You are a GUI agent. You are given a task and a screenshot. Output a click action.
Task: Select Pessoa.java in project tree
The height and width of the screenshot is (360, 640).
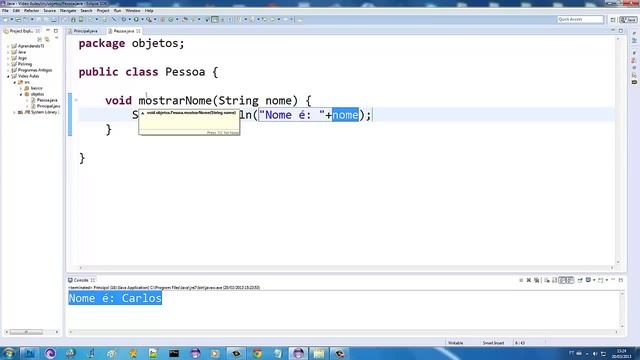44,100
